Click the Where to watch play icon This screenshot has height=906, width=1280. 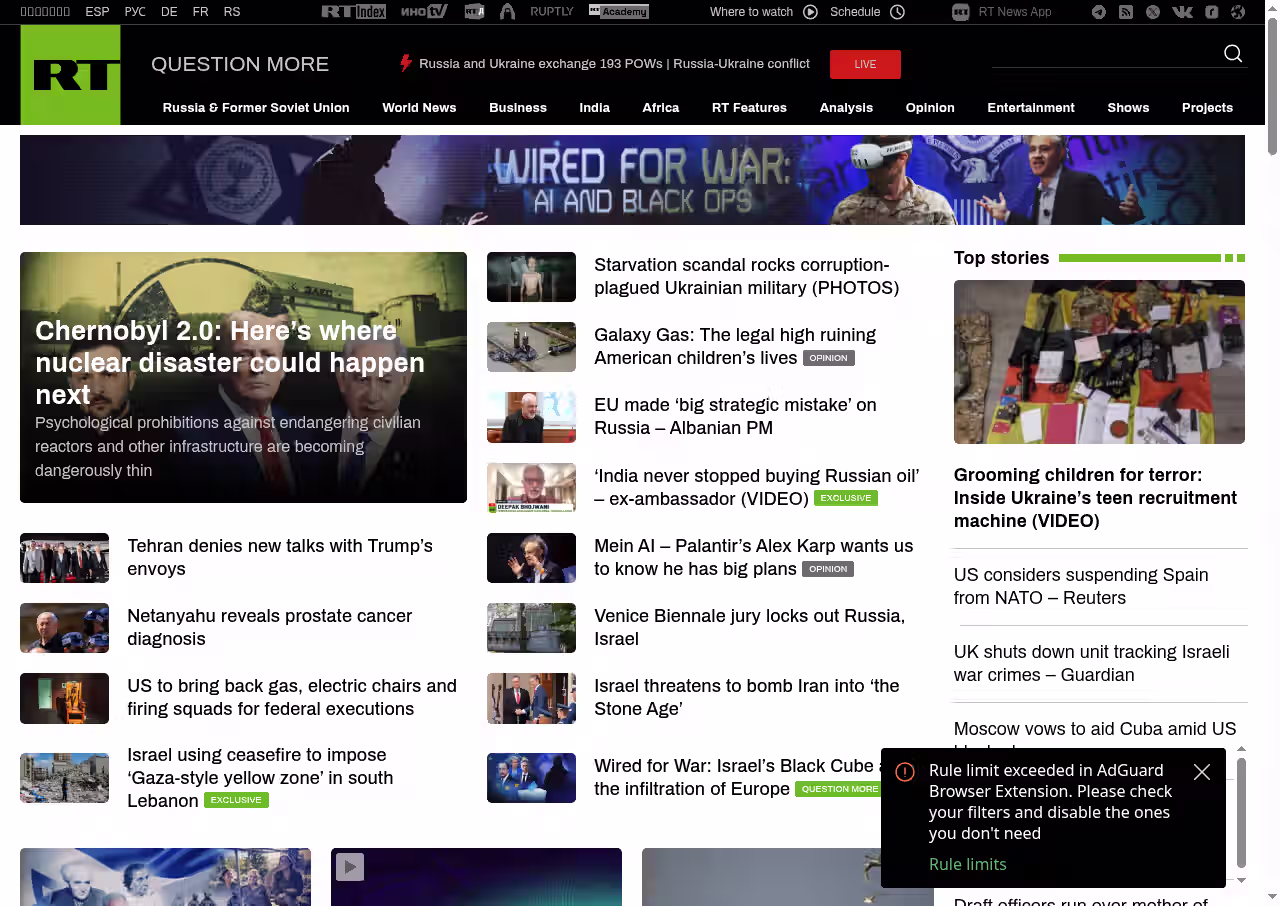click(810, 12)
